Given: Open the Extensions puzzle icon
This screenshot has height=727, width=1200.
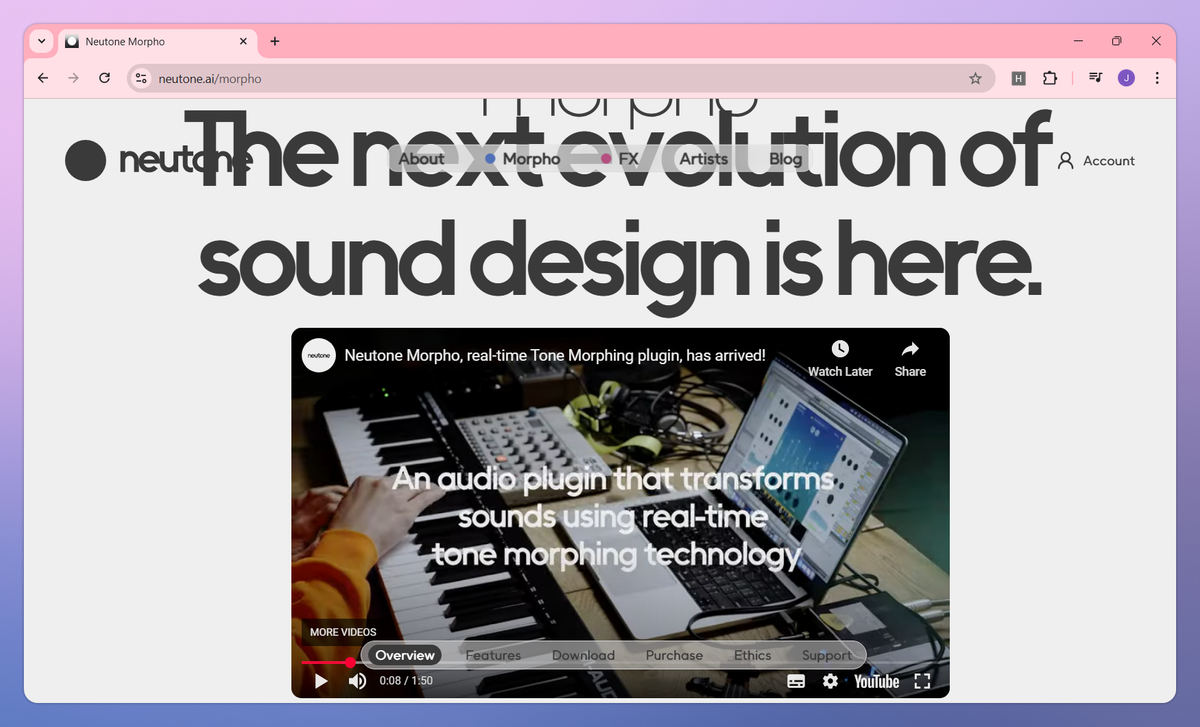Looking at the screenshot, I should 1049,78.
